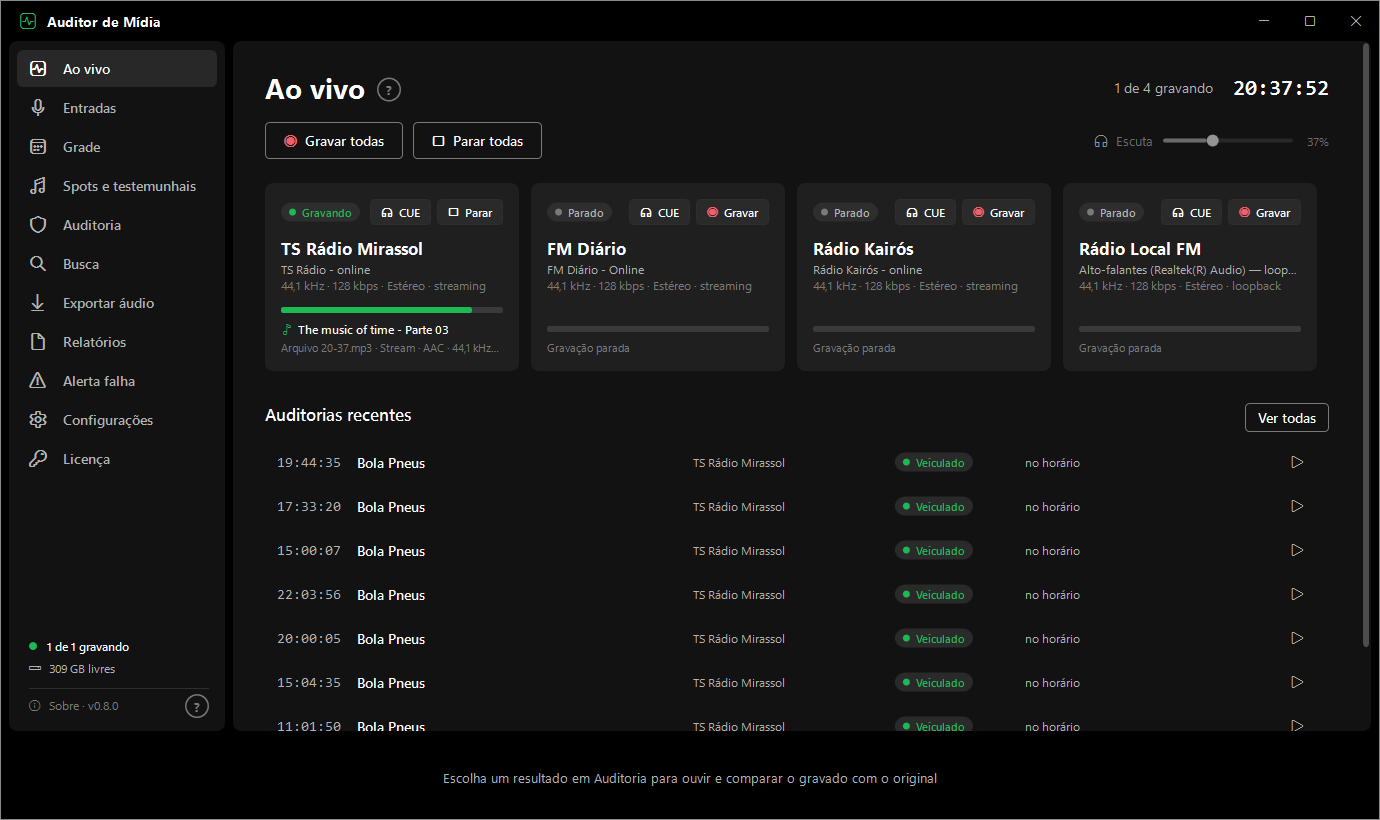
Task: Open Sobre v0.8.0 link
Action: 74,706
